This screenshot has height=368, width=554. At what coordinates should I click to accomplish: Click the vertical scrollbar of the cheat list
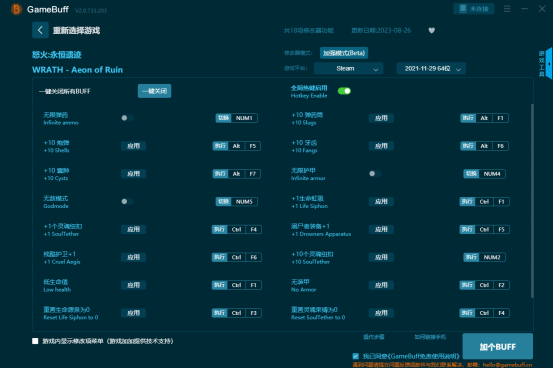pos(532,201)
